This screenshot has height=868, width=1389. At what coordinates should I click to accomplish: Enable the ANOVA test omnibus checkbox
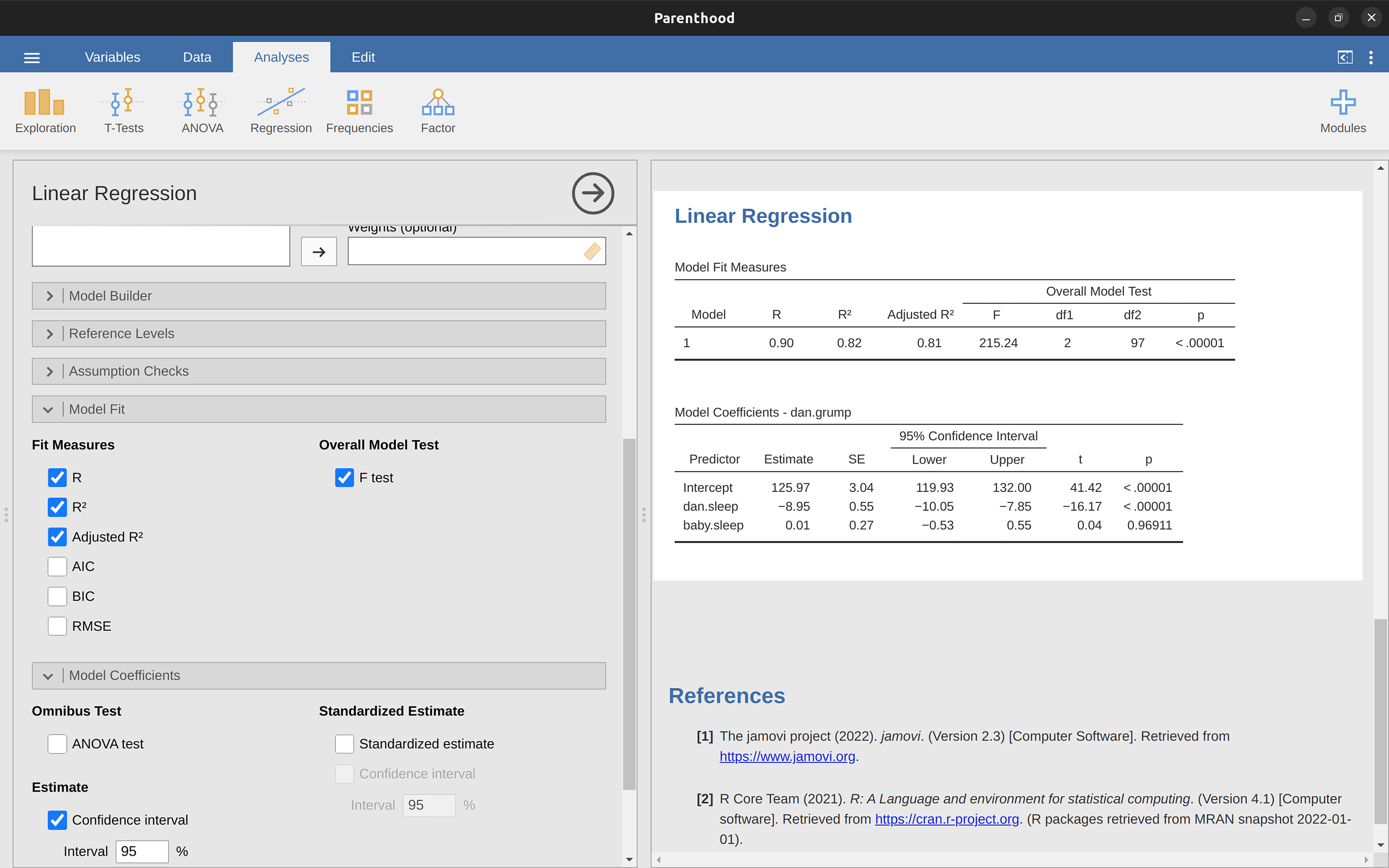[57, 744]
